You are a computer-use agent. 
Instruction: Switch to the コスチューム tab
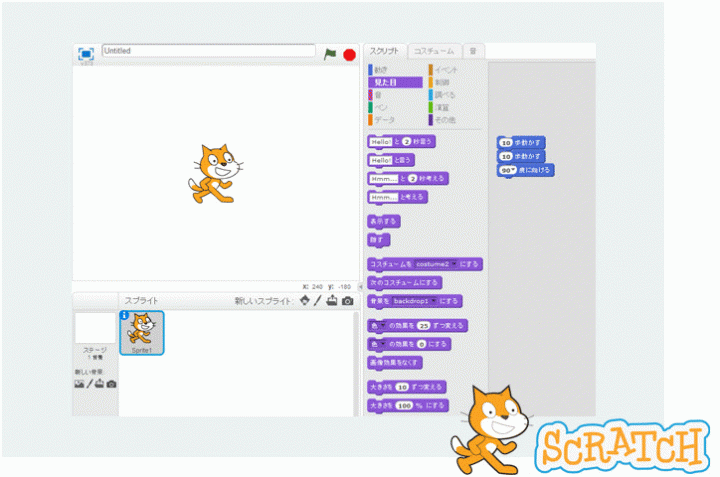pyautogui.click(x=434, y=50)
